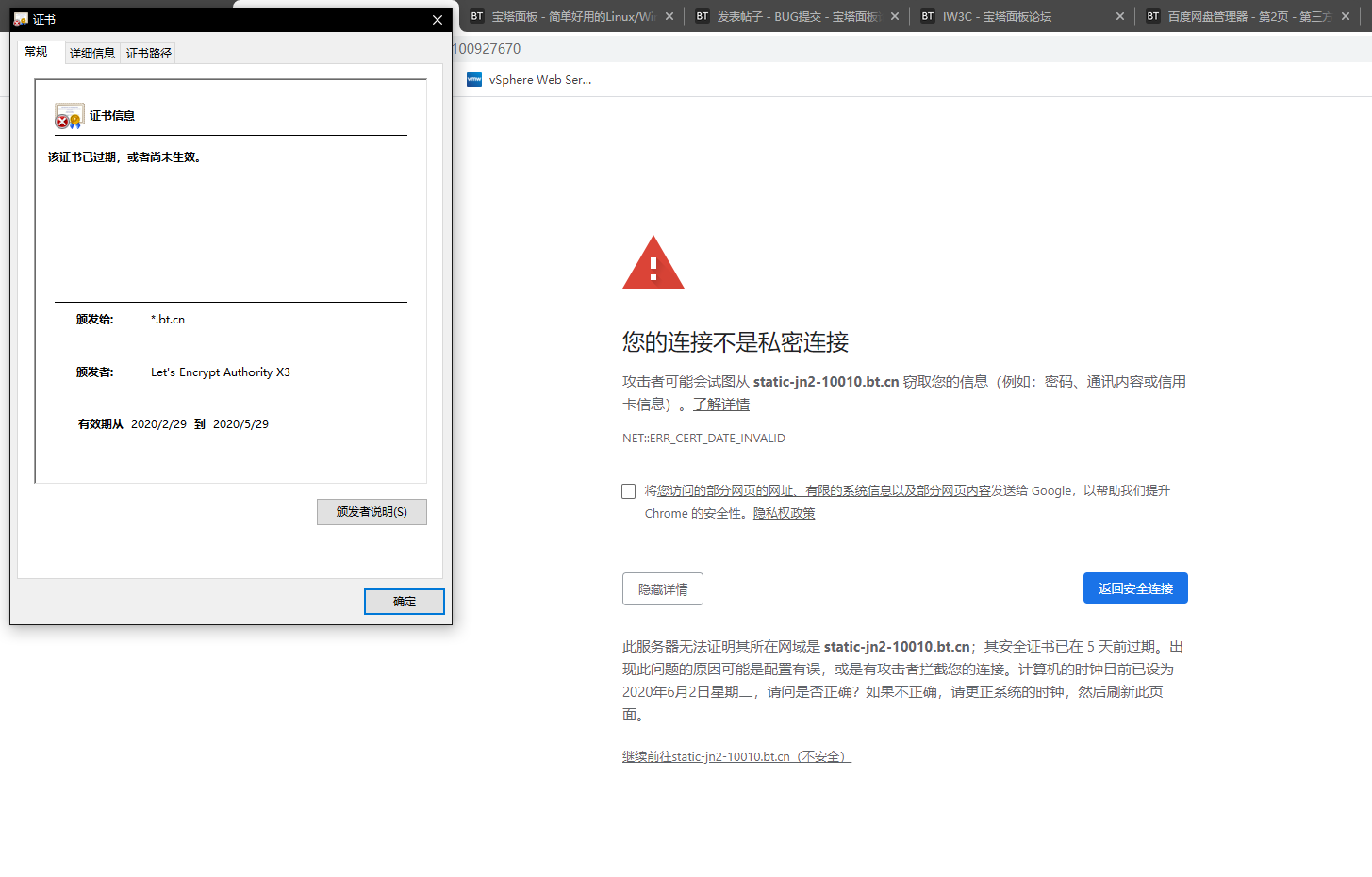Click BT favicon on the IW3C tab
This screenshot has width=1372, height=877.
pos(928,16)
